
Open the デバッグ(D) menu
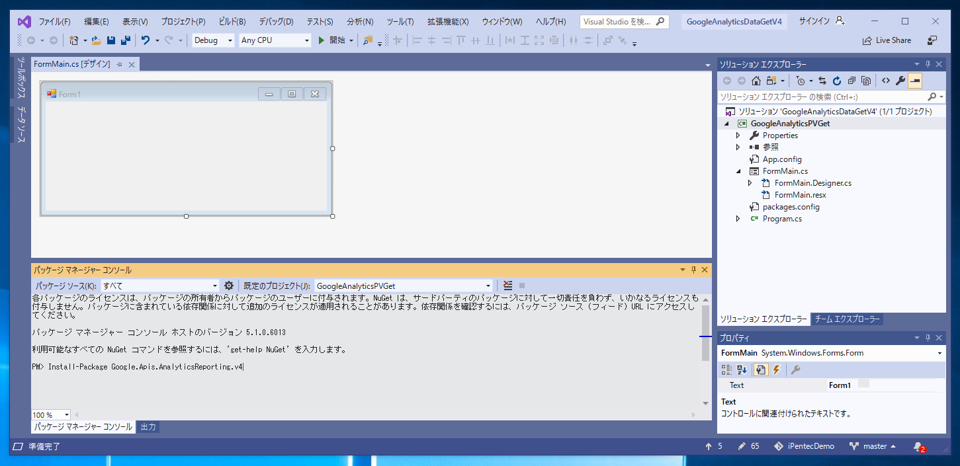tap(276, 21)
